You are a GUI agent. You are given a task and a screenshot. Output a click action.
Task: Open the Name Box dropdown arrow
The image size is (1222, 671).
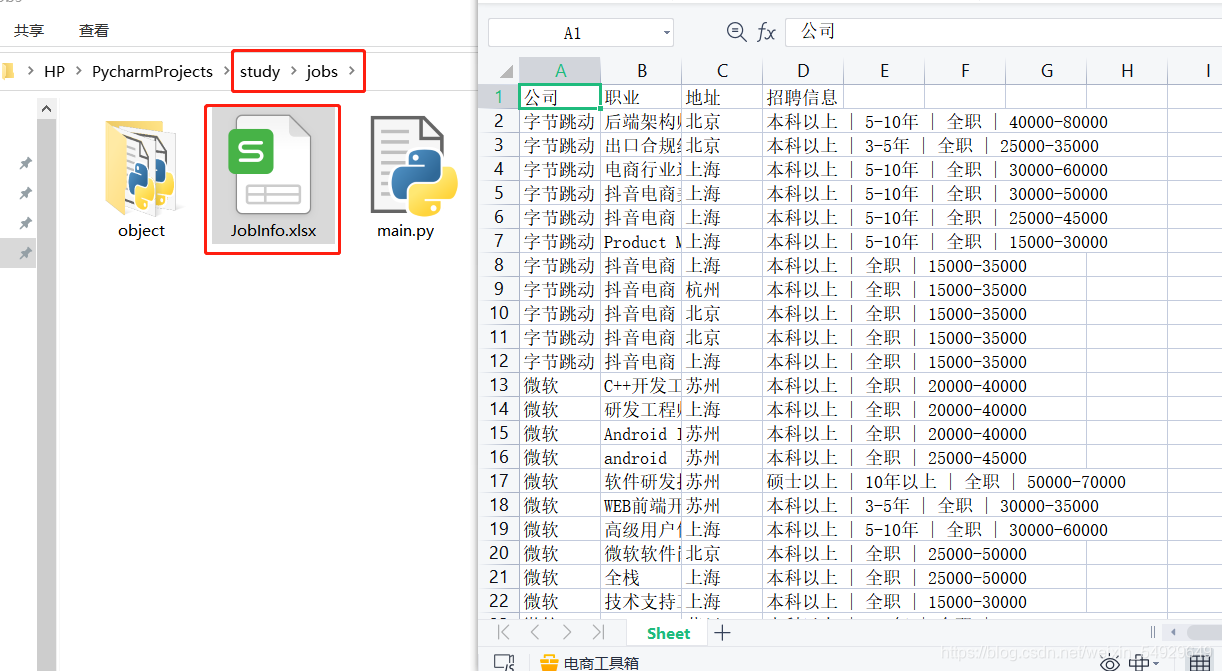tap(665, 33)
